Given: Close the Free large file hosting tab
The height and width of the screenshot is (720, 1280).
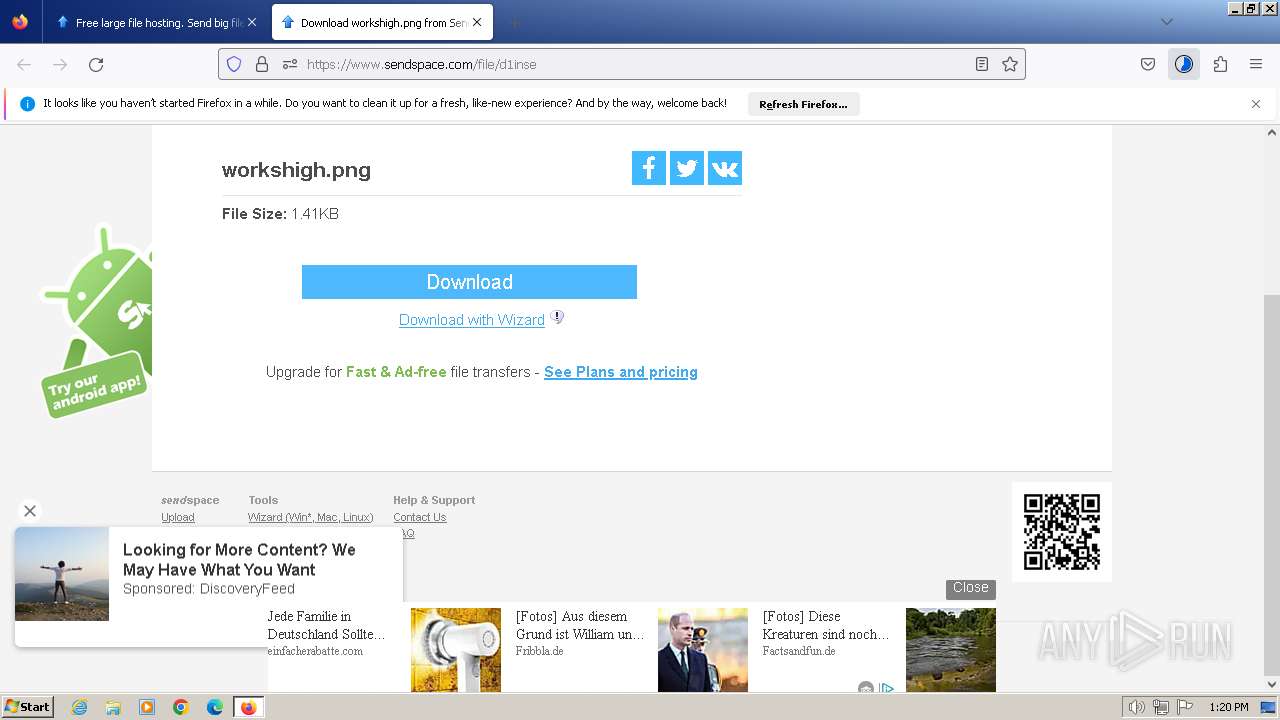Looking at the screenshot, I should 251,22.
